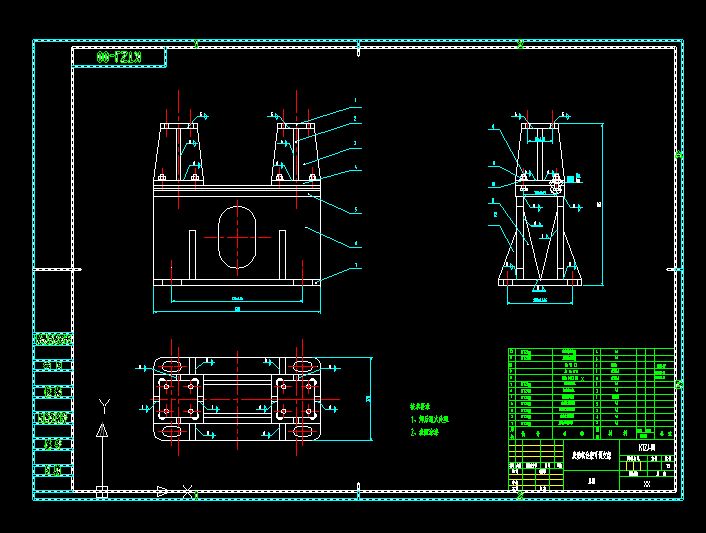
Task: Click the UCS origin square marker
Action: 102,492
